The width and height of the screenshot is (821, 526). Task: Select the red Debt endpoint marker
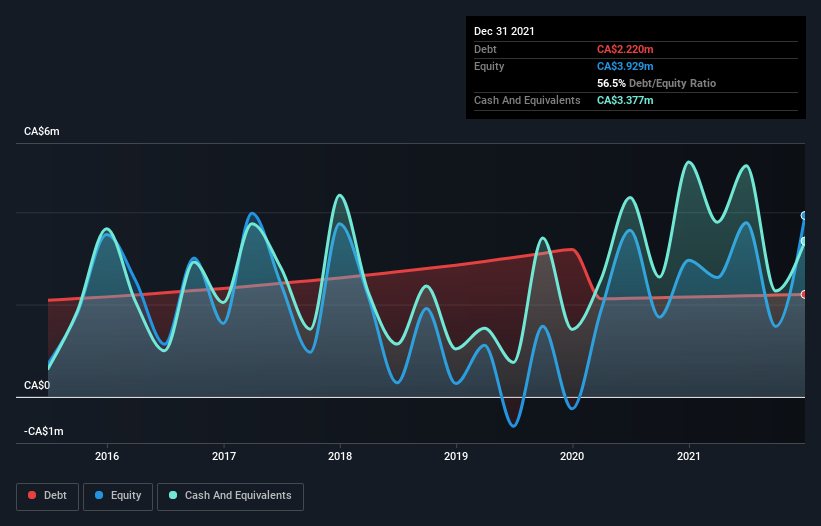pos(804,295)
